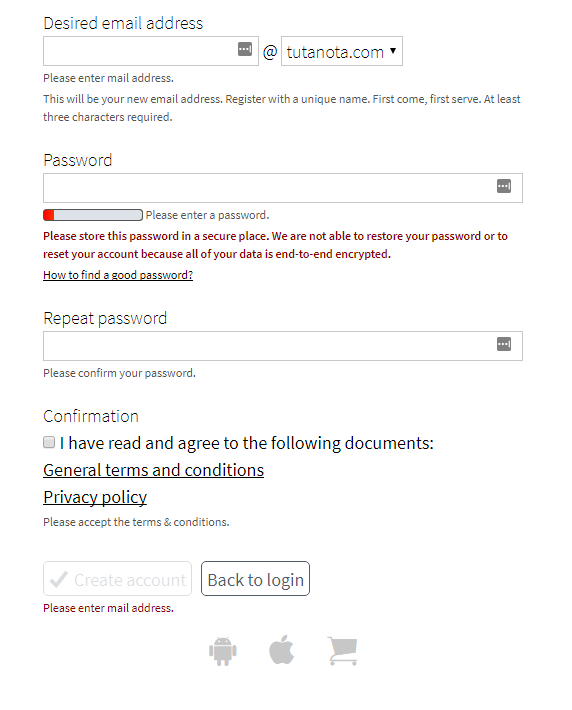This screenshot has width=572, height=710.
Task: Click the domain dropdown arrow
Action: point(393,51)
